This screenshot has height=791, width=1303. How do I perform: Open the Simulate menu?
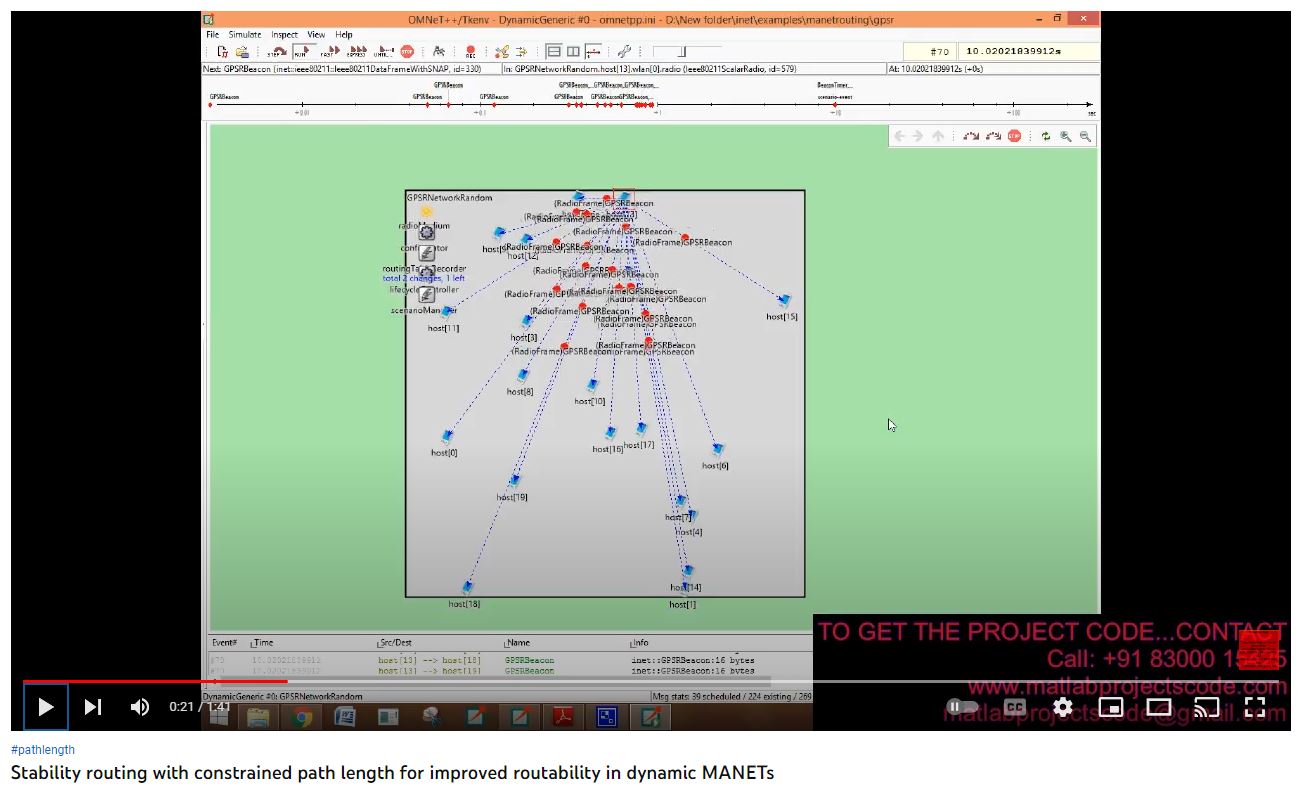click(245, 34)
